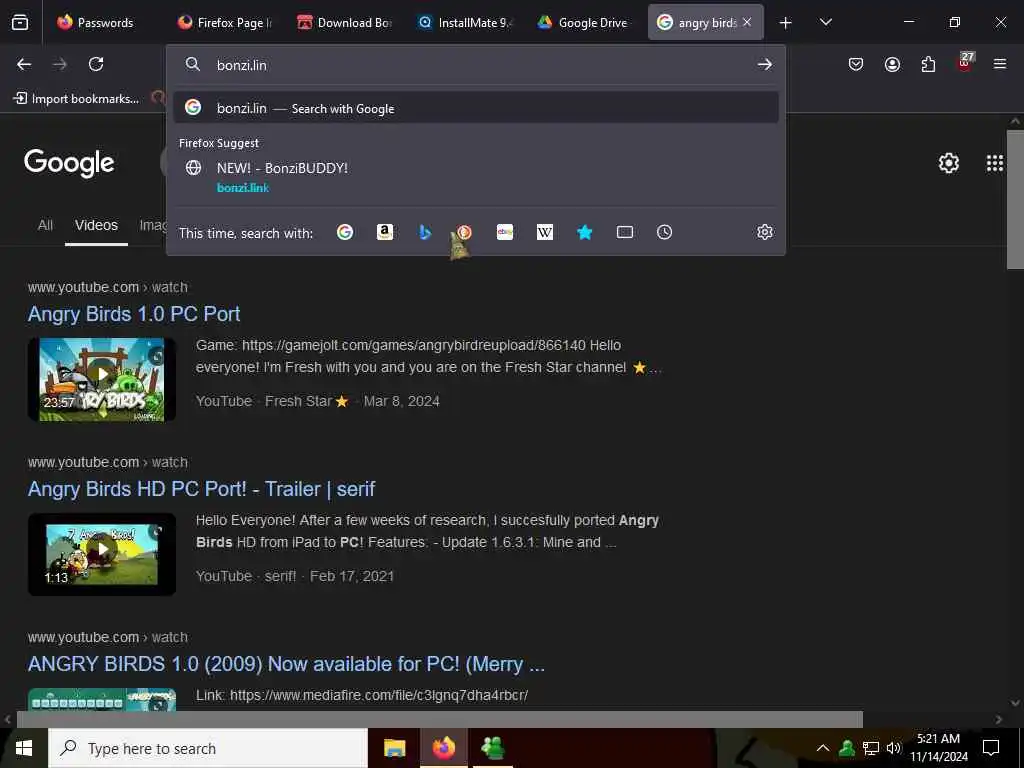Screen dimensions: 1024x768
Task: Select the Videos results tab
Action: click(96, 225)
